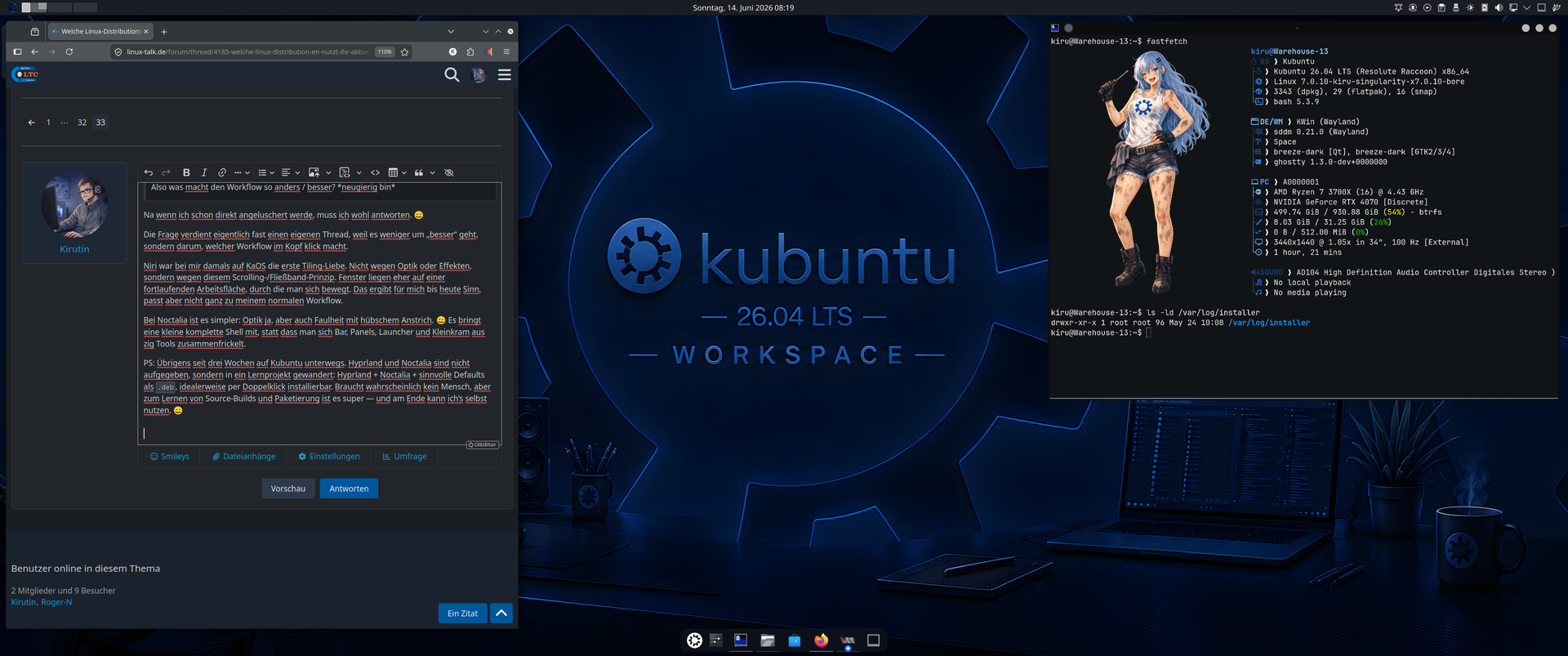Open the Firefox extensions puzzle icon
1568x656 pixels.
pyautogui.click(x=470, y=51)
